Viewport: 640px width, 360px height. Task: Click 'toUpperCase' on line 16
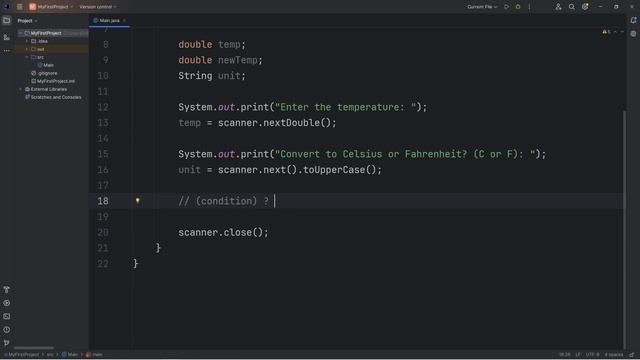point(333,170)
